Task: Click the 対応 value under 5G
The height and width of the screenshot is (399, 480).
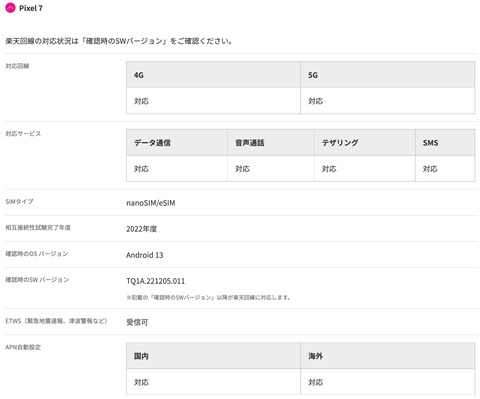Action: 315,101
